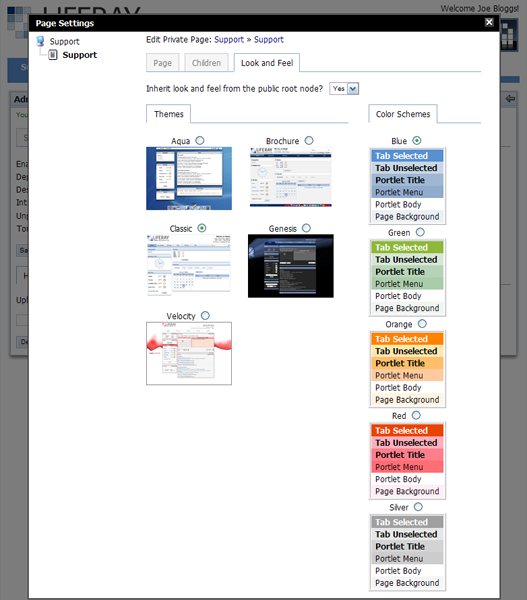Follow the second Support breadcrumb link

click(269, 39)
